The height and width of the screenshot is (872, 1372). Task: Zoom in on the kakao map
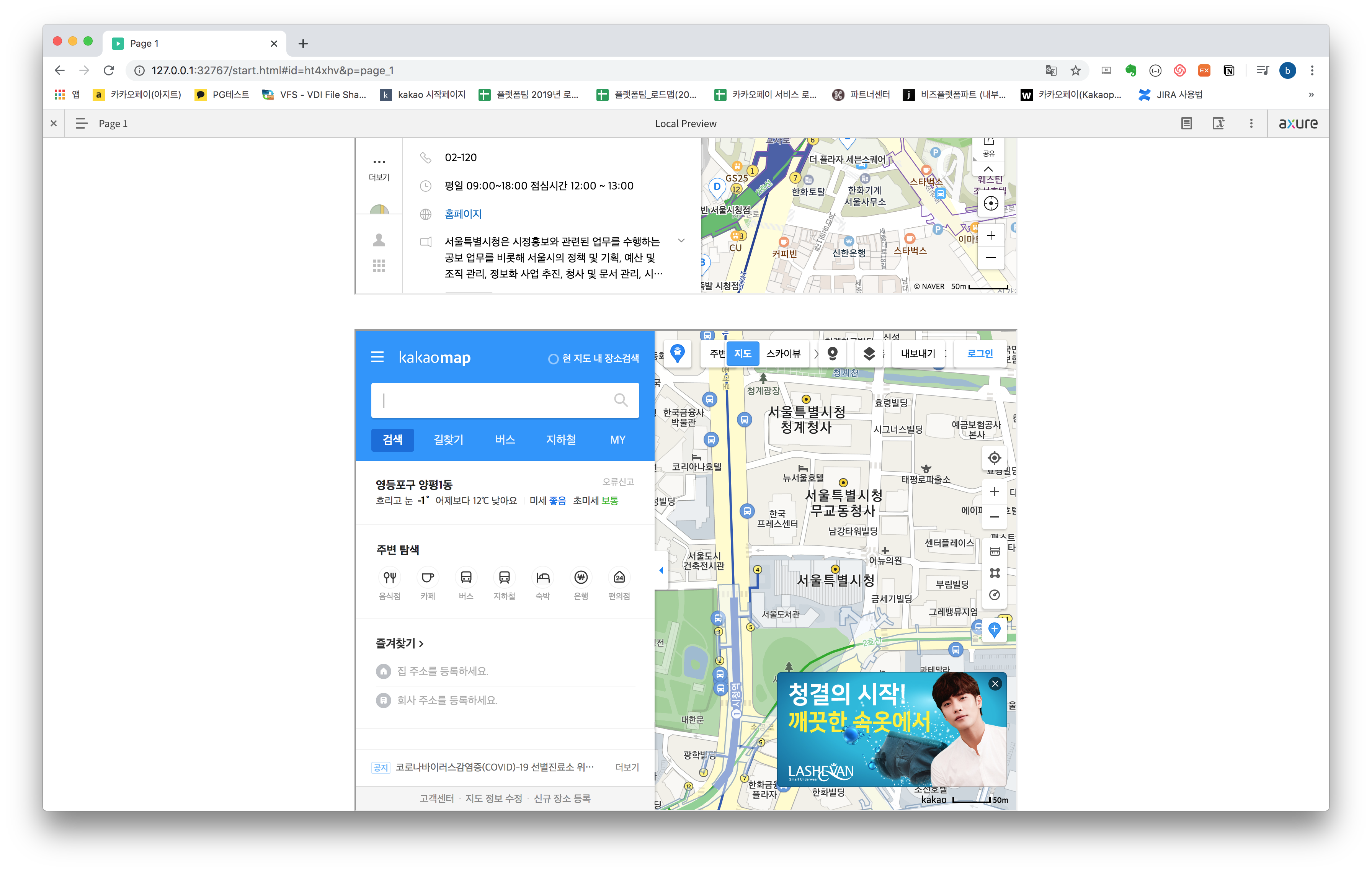tap(994, 492)
